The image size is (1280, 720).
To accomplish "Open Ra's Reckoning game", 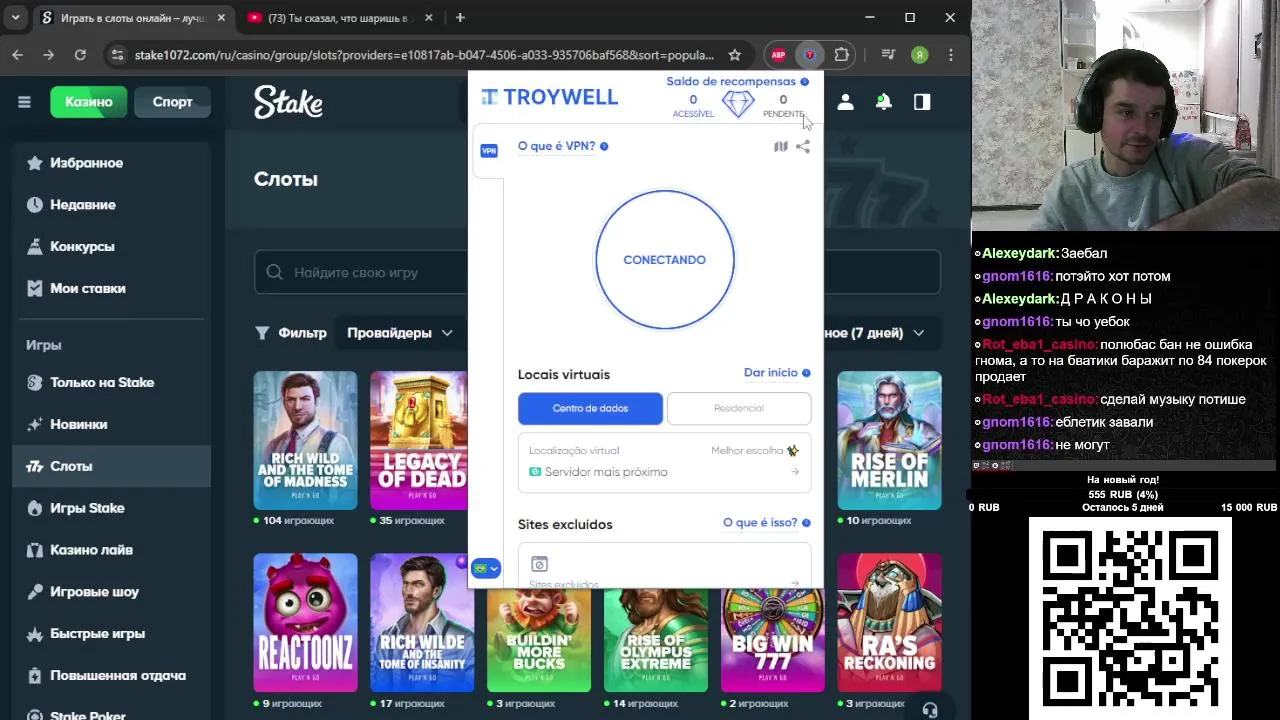I will click(889, 622).
